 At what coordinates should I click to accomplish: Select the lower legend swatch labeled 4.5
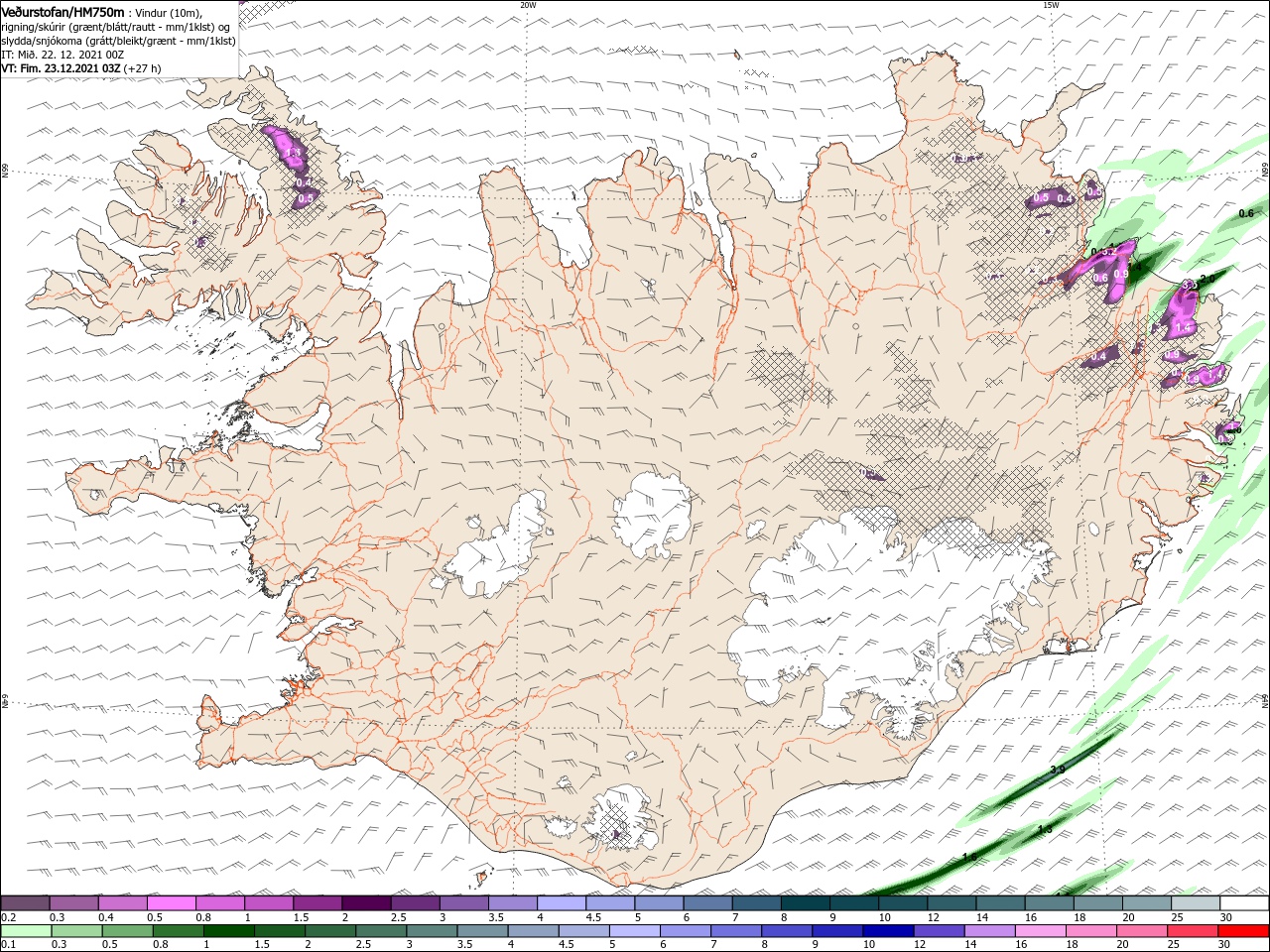pyautogui.click(x=583, y=931)
